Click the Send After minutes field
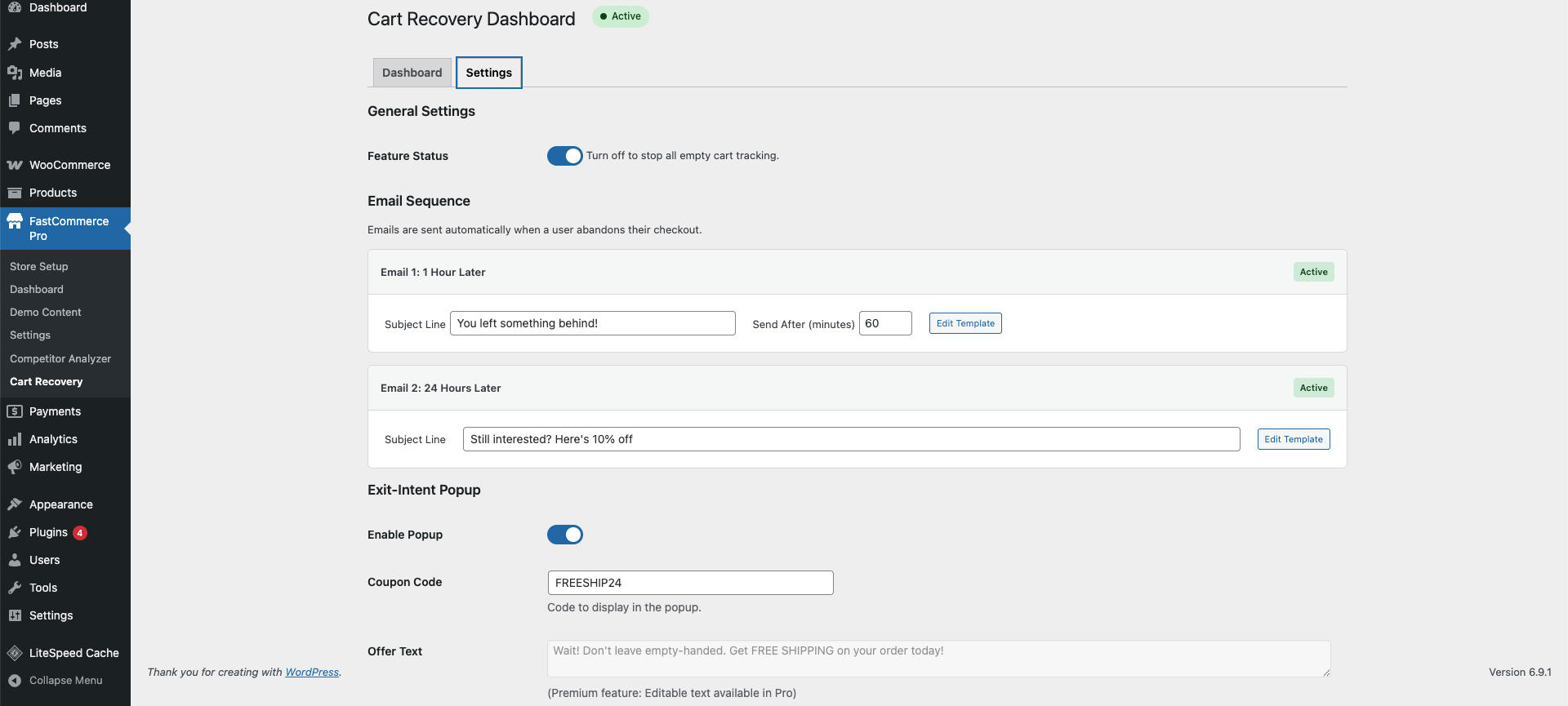 (885, 323)
